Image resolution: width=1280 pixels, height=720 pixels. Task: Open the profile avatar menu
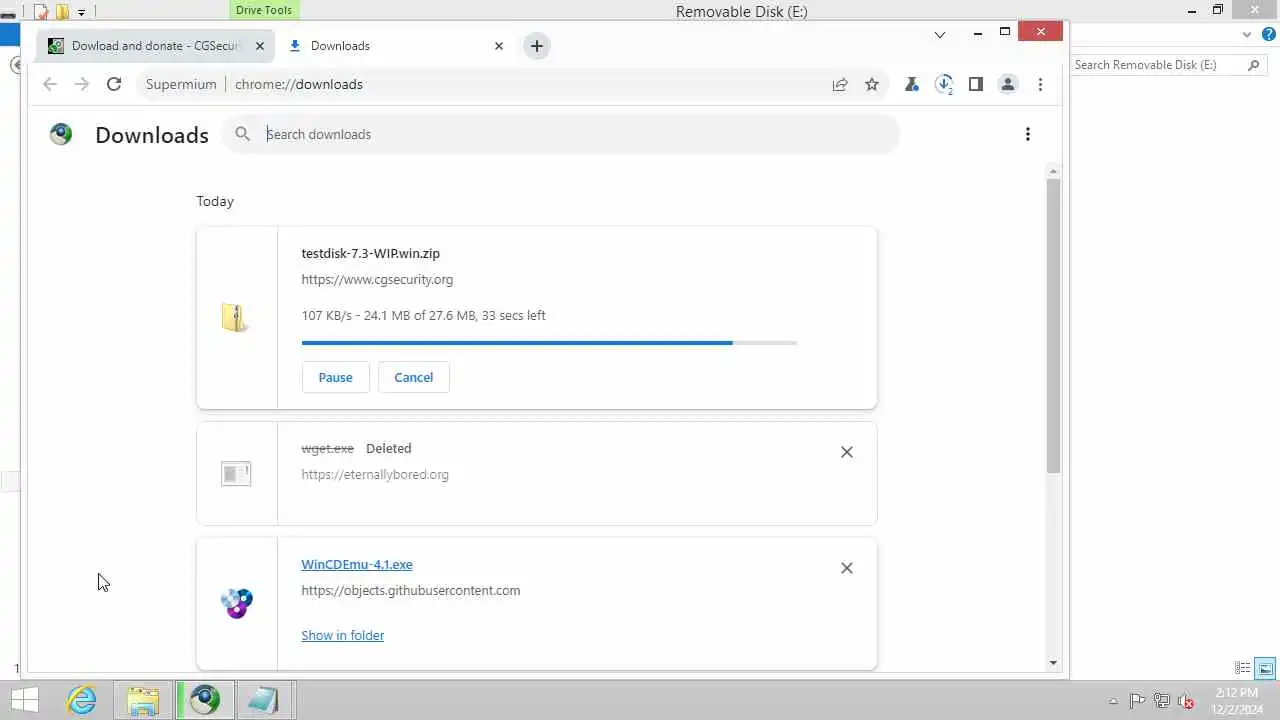tap(1008, 84)
